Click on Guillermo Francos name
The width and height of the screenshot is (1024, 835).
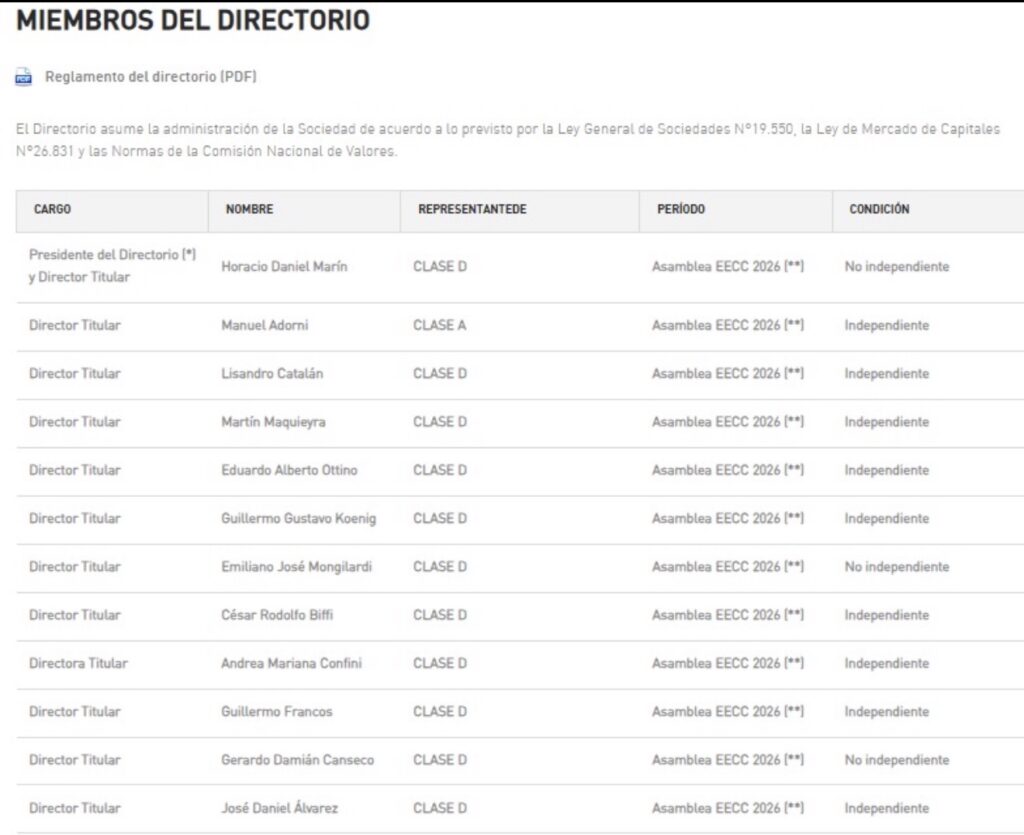(x=276, y=712)
